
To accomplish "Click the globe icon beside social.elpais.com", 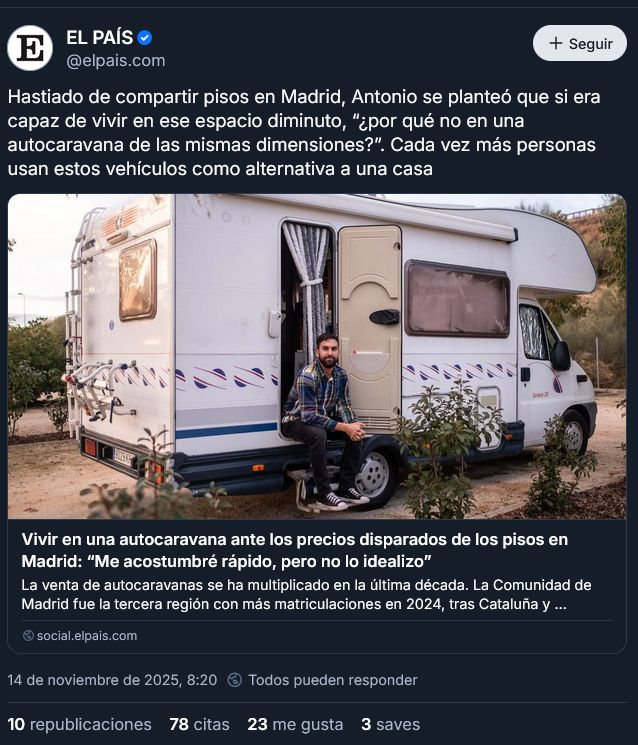I will 29,636.
